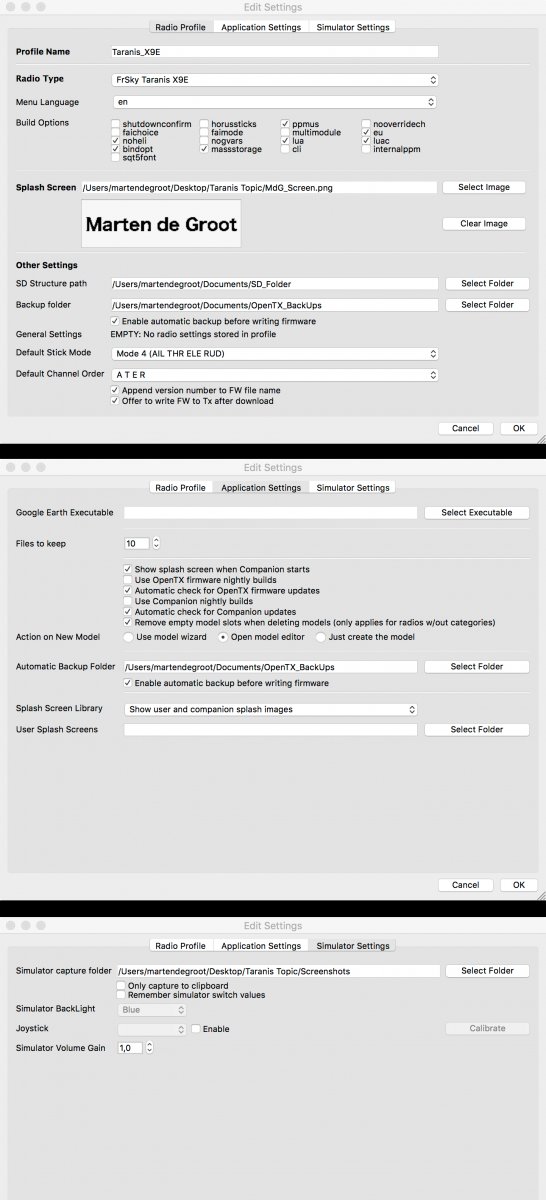Image resolution: width=546 pixels, height=1200 pixels.
Task: Uncheck the massstorage build option
Action: pyautogui.click(x=204, y=149)
